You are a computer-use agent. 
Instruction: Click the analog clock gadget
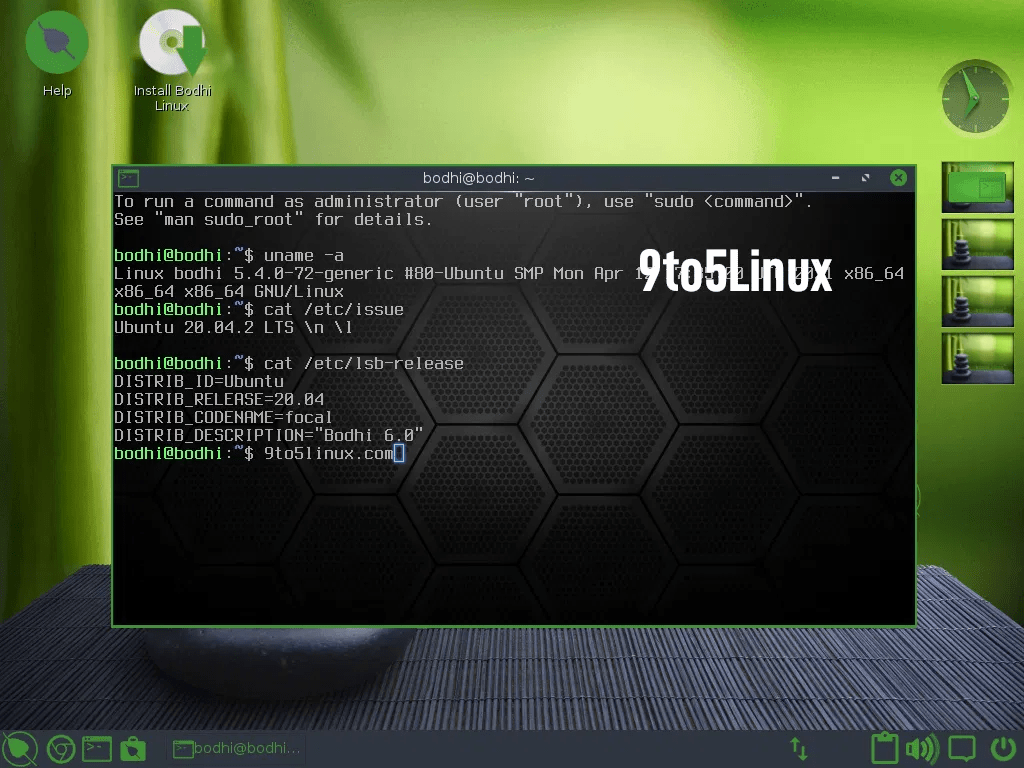tap(975, 96)
